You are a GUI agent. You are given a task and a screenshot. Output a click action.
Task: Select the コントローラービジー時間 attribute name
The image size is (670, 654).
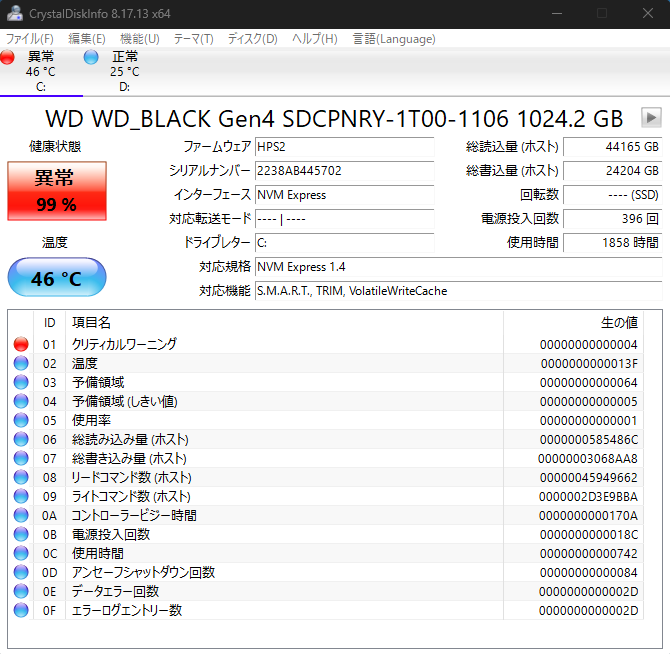click(x=134, y=515)
